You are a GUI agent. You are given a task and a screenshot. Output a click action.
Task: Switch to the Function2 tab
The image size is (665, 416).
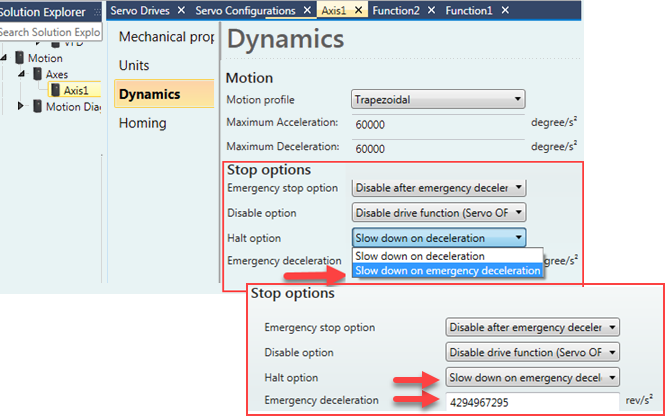point(395,10)
